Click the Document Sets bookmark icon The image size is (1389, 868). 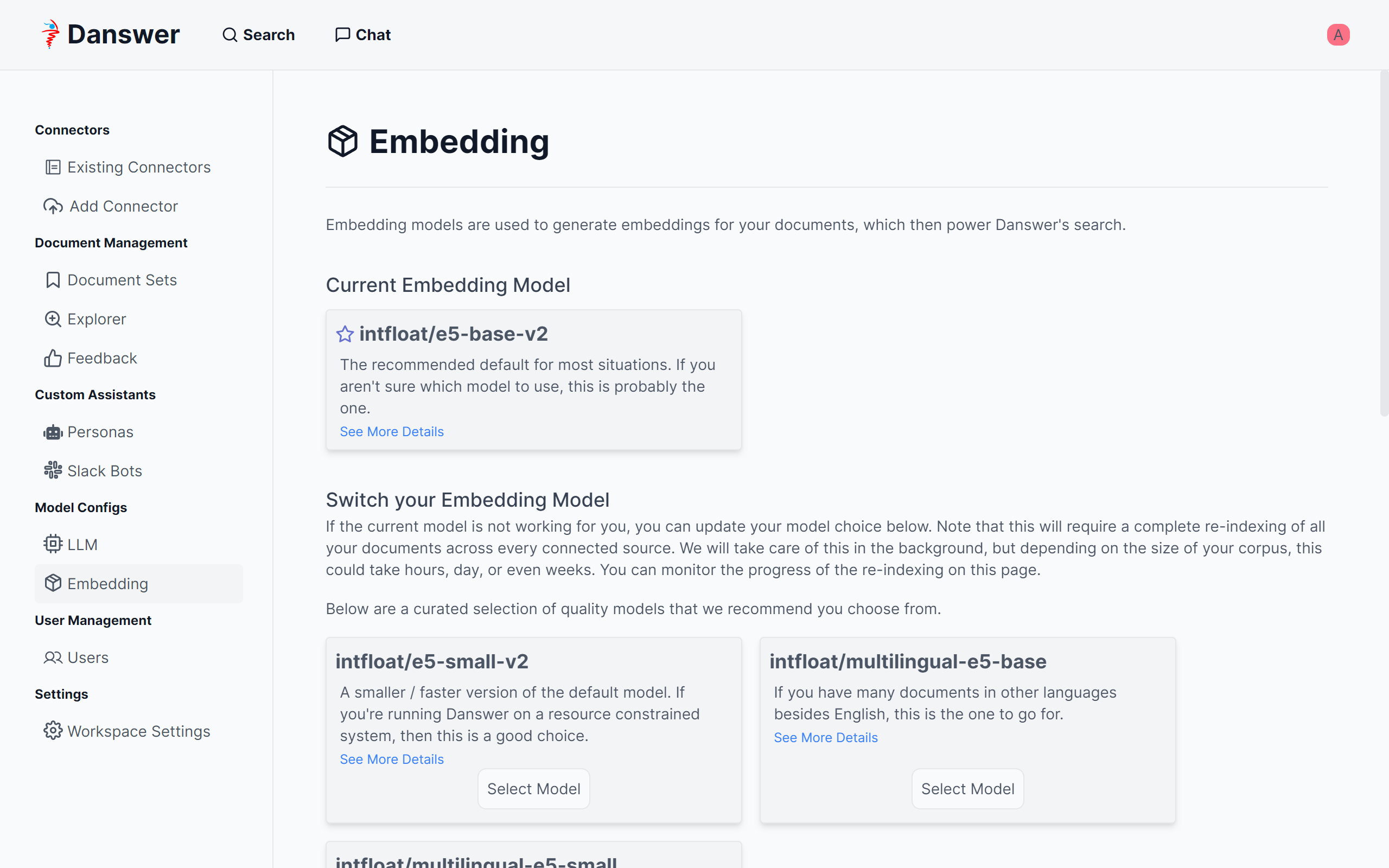tap(53, 280)
